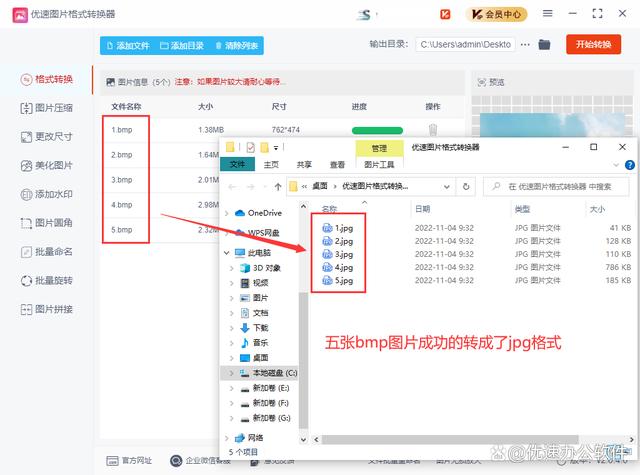The height and width of the screenshot is (475, 640).
Task: Open the 管理 contextual tab
Action: point(379,148)
